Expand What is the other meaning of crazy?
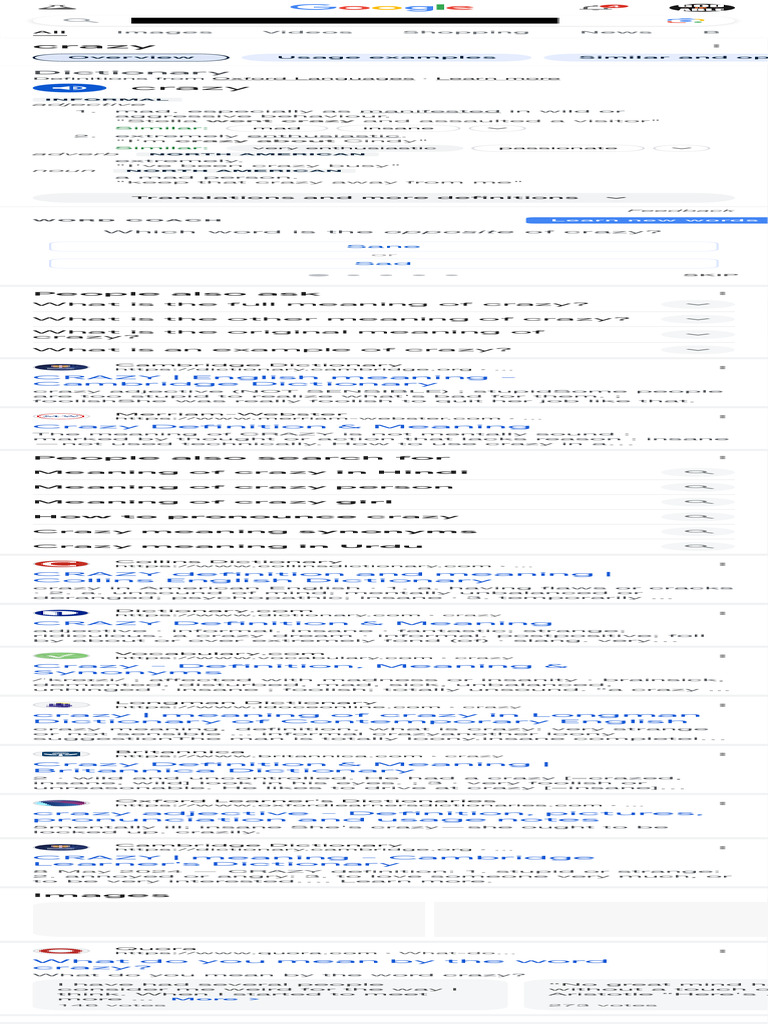The width and height of the screenshot is (768, 1024). 697,319
